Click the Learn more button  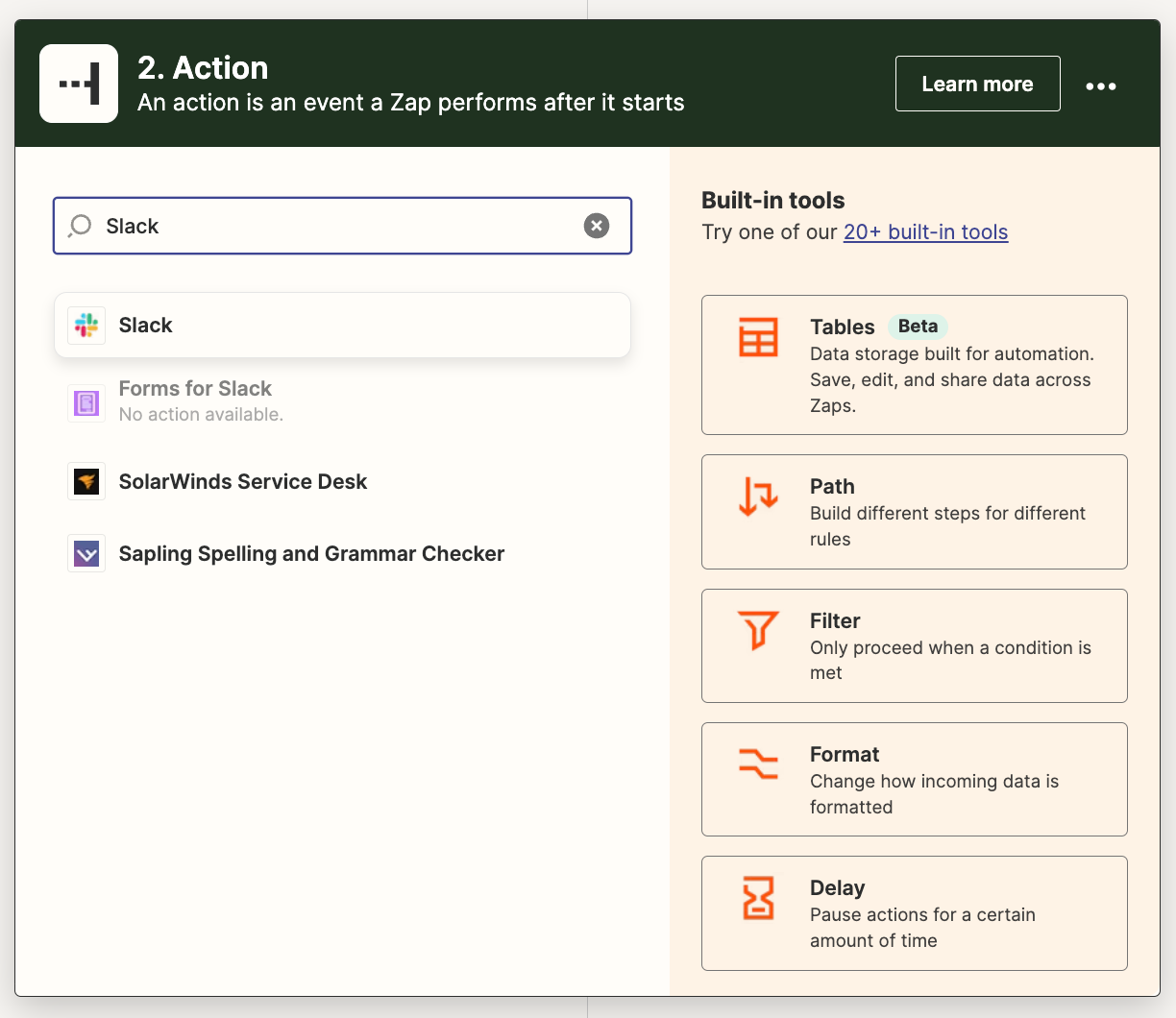click(977, 84)
